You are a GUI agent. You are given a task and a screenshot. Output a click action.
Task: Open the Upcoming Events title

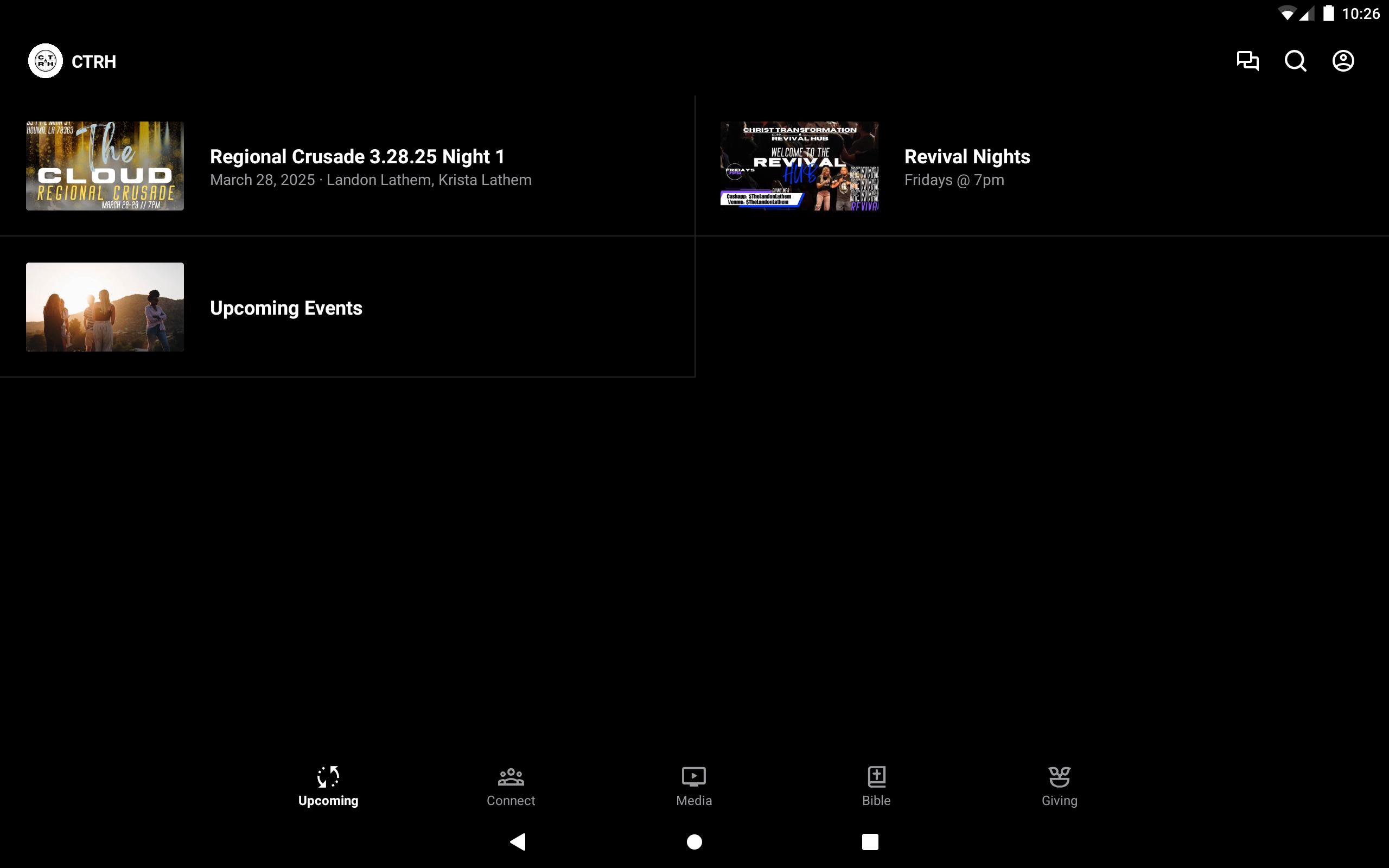[286, 308]
